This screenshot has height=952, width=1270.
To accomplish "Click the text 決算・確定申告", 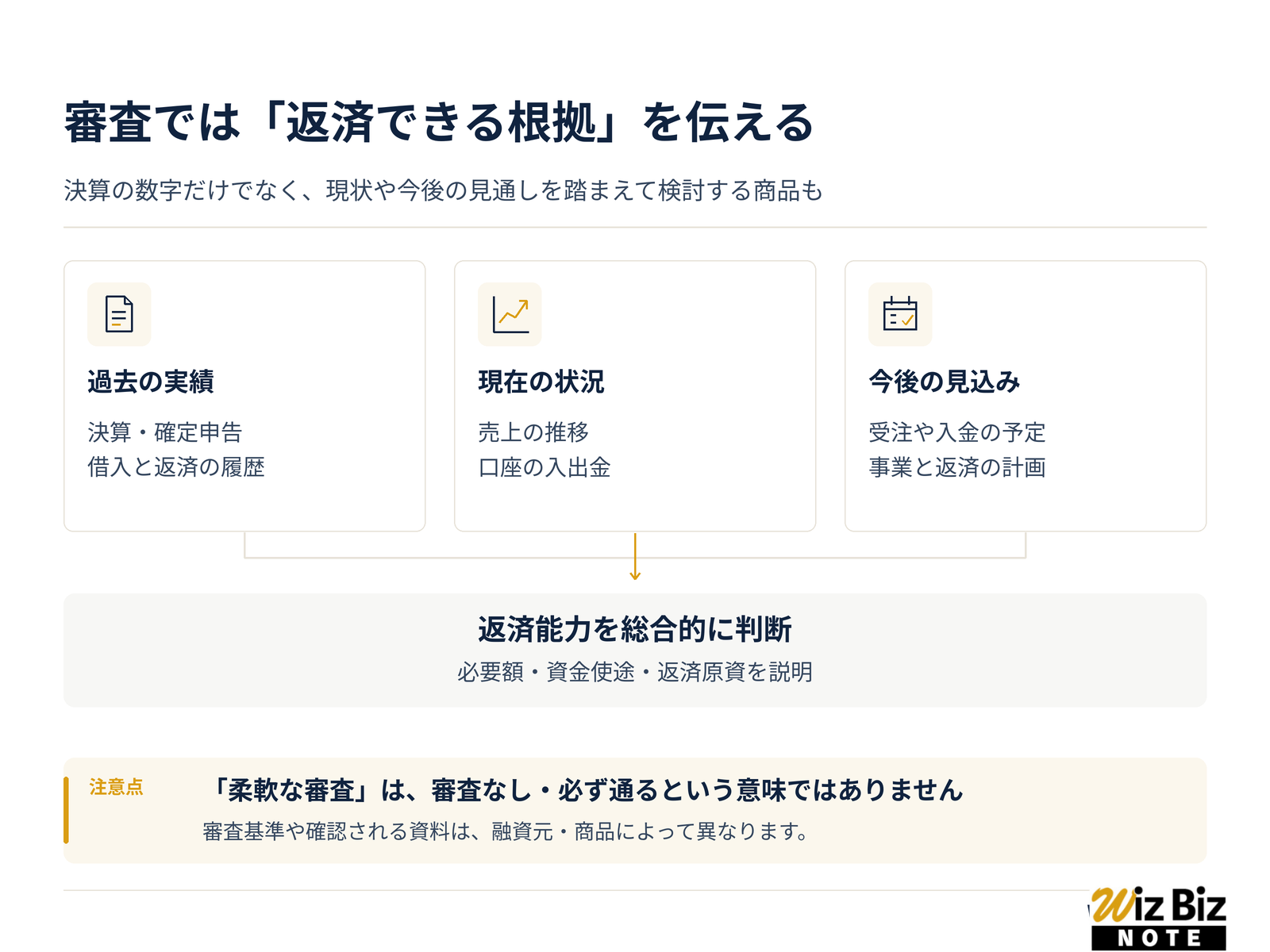I will (x=165, y=432).
